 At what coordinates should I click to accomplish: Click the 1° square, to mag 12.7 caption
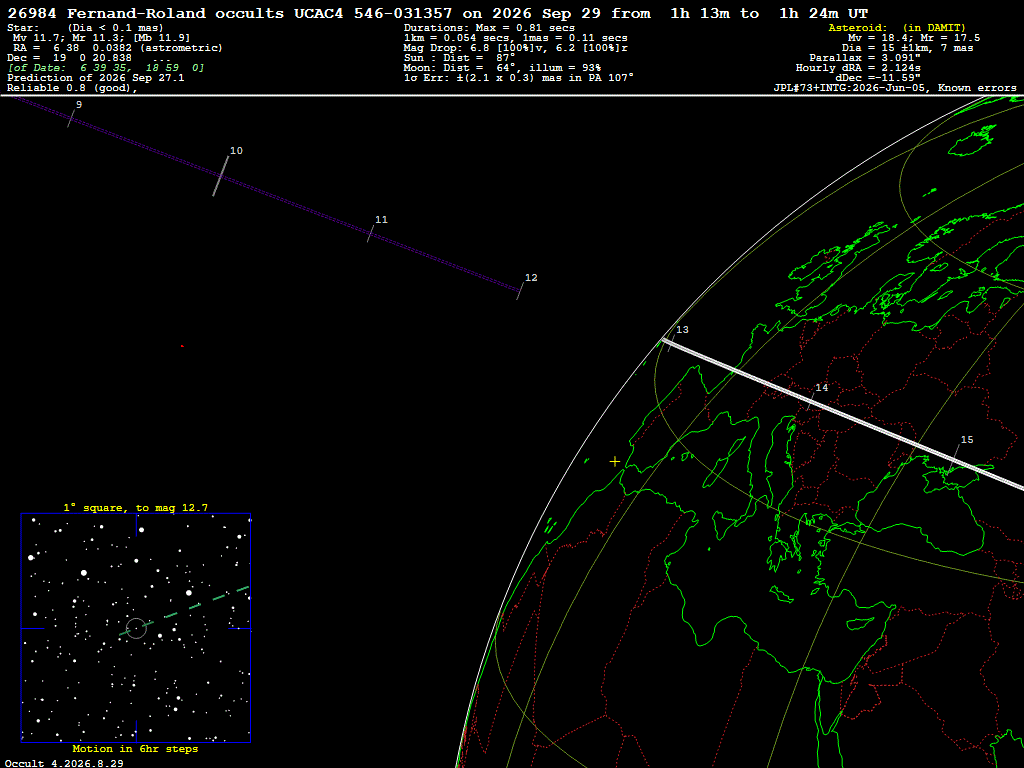pyautogui.click(x=136, y=507)
